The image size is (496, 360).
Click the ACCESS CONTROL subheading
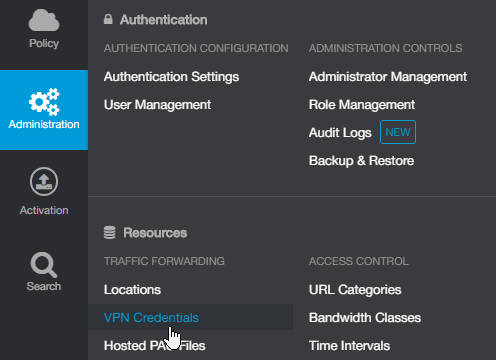point(358,261)
